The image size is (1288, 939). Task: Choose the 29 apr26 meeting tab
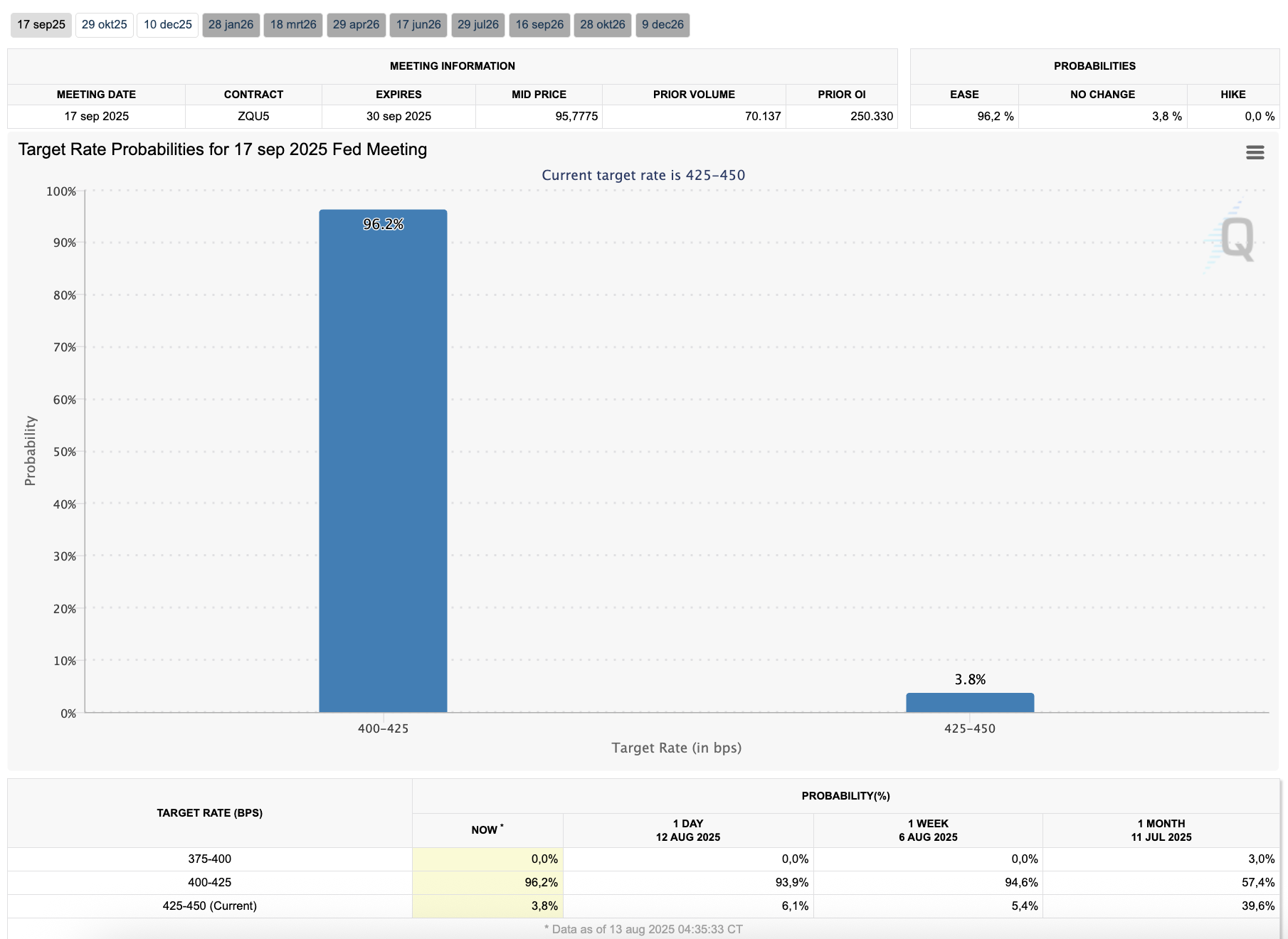356,25
